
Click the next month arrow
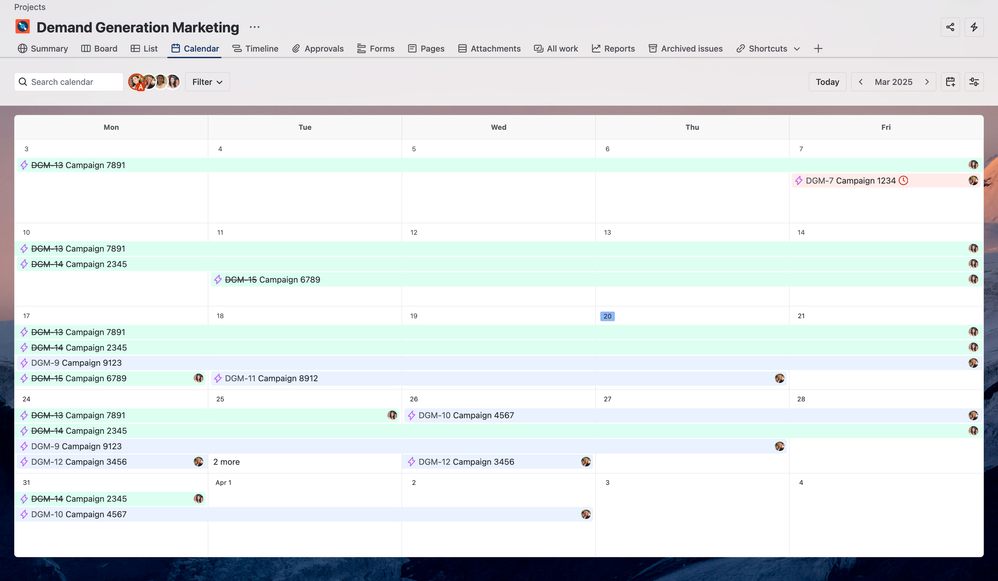point(926,82)
